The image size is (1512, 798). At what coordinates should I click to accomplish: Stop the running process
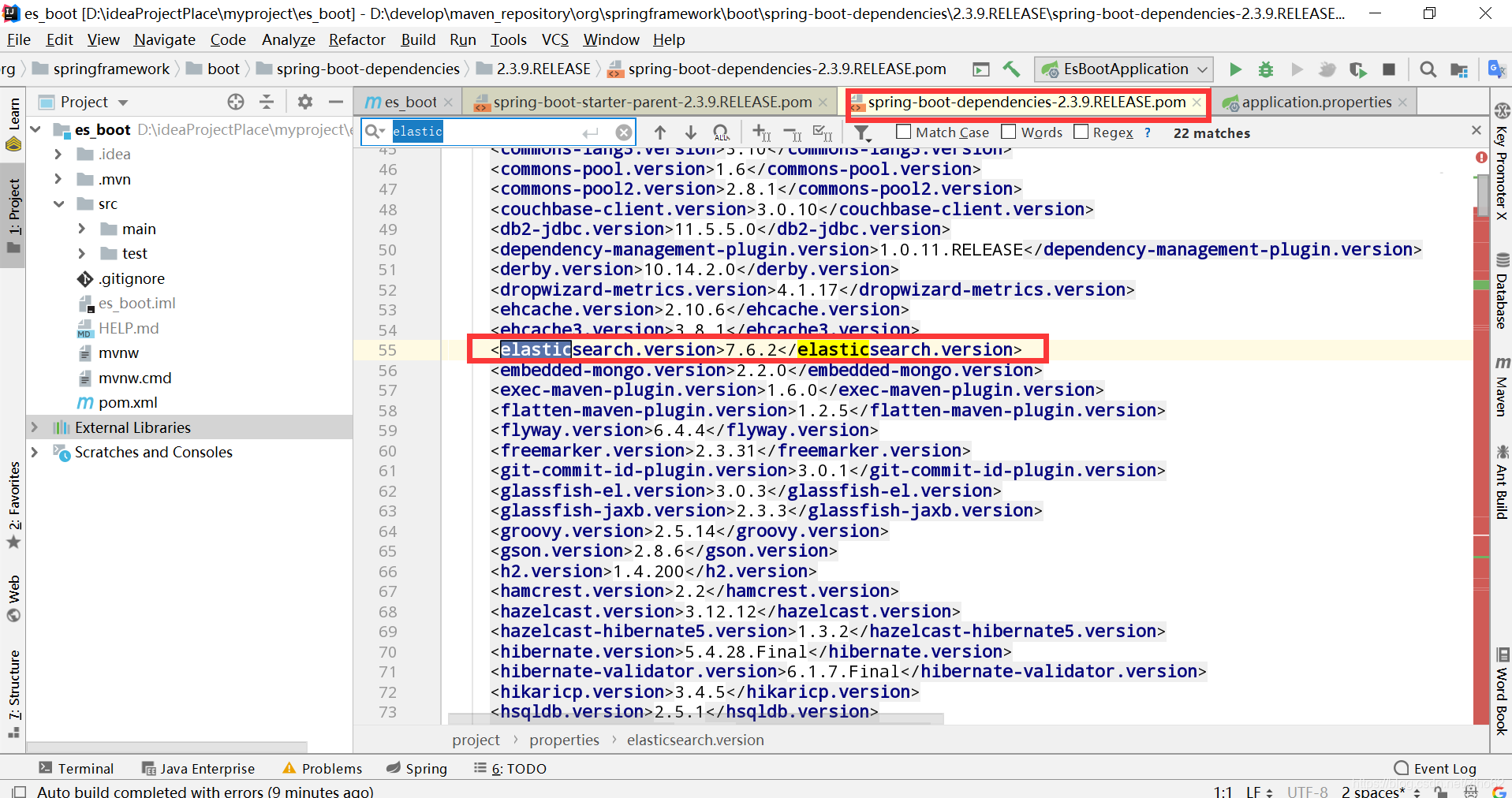click(x=1389, y=69)
